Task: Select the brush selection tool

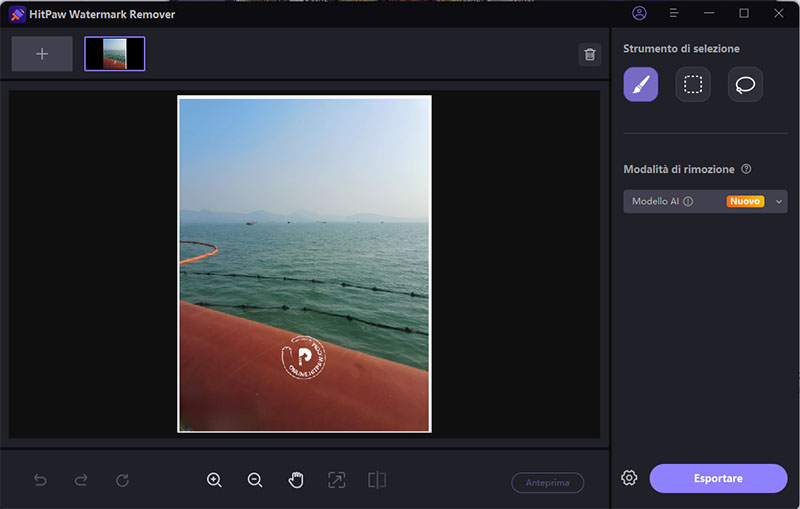Action: click(641, 85)
